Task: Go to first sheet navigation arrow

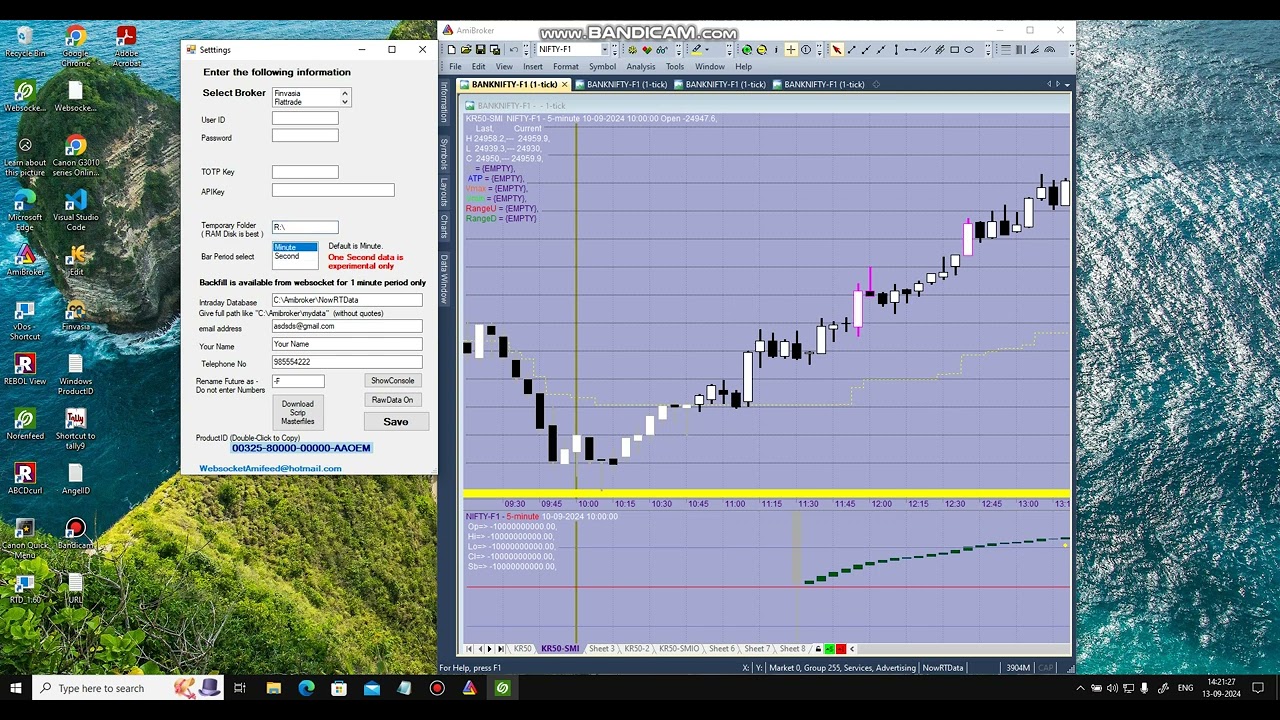Action: (469, 649)
